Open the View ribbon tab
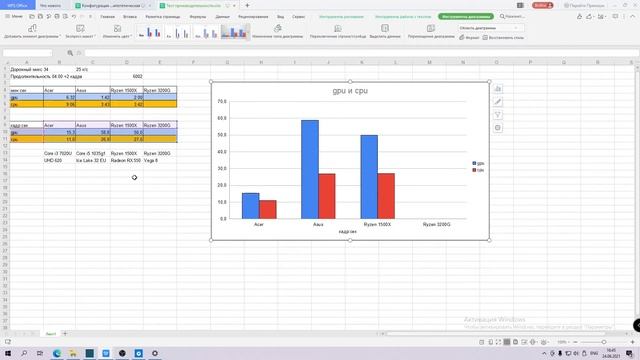640x360 pixels. pyautogui.click(x=280, y=17)
